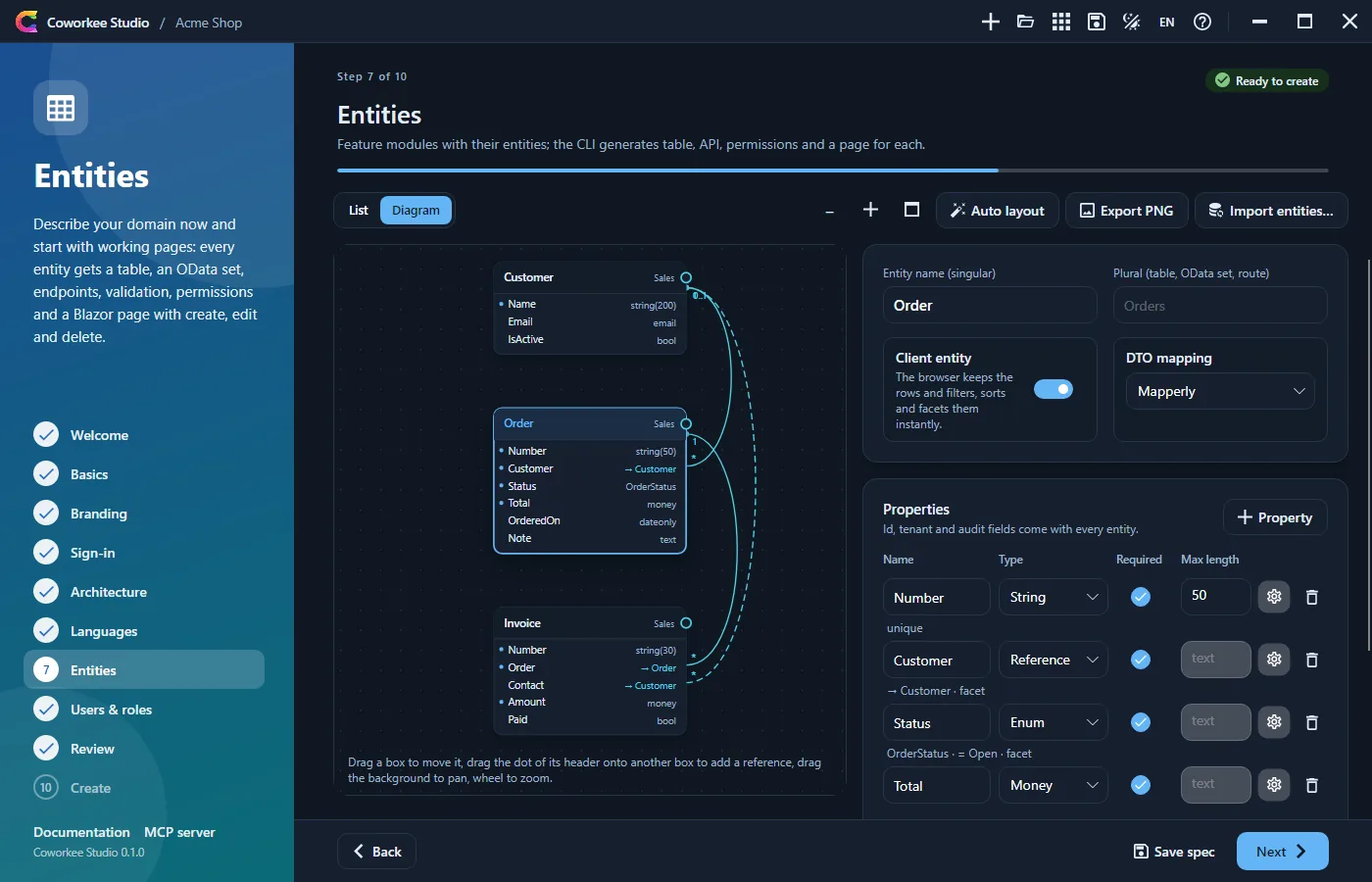1372x882 pixels.
Task: Switch to the List view tab
Action: (359, 210)
